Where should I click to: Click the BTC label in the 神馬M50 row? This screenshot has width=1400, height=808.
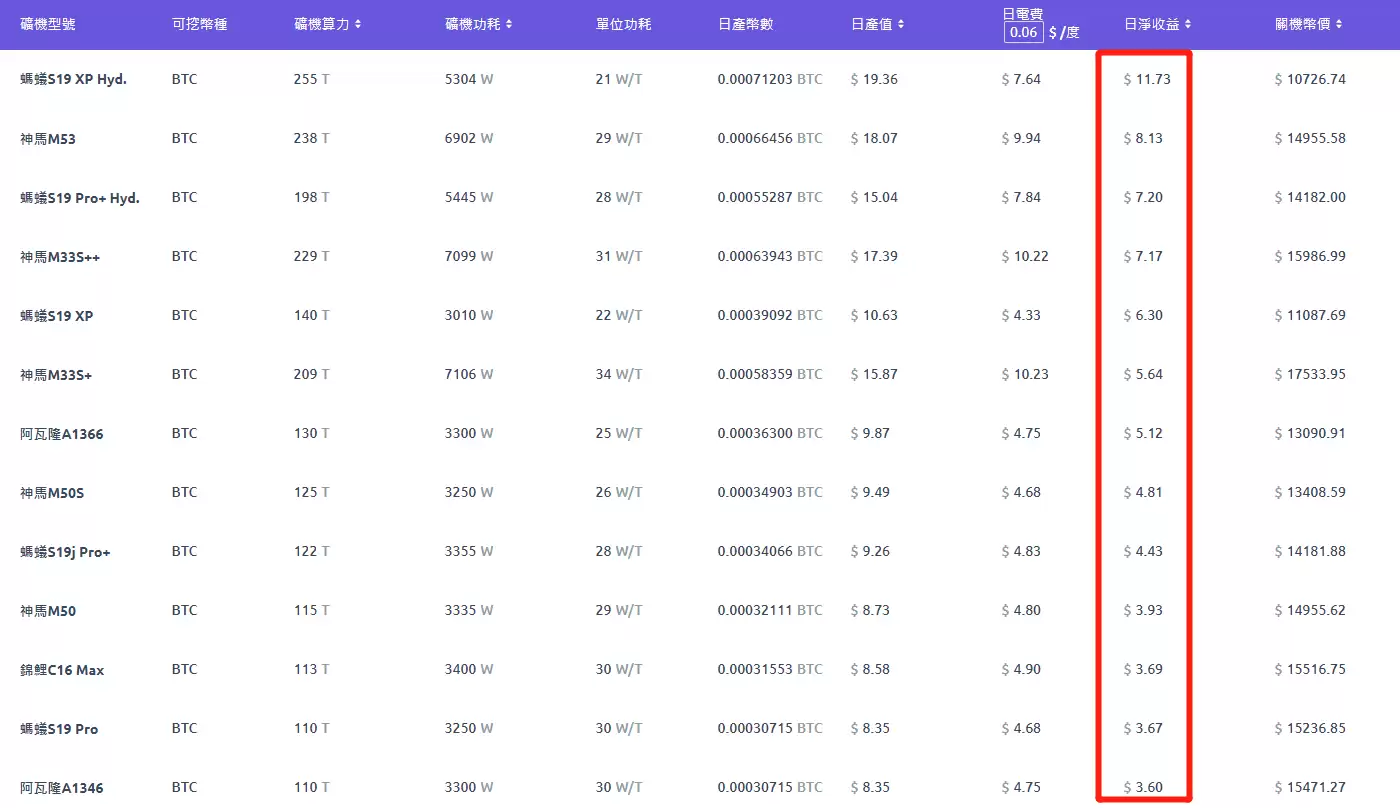pyautogui.click(x=184, y=610)
